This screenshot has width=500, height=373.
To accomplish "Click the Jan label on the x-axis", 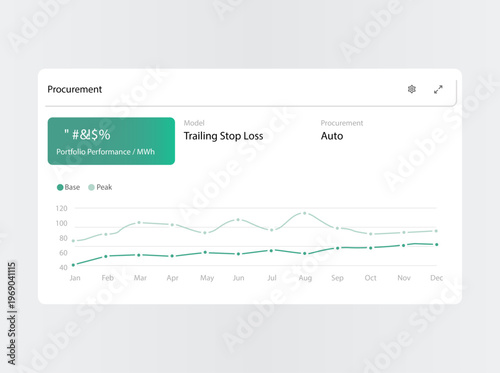I will tap(75, 278).
